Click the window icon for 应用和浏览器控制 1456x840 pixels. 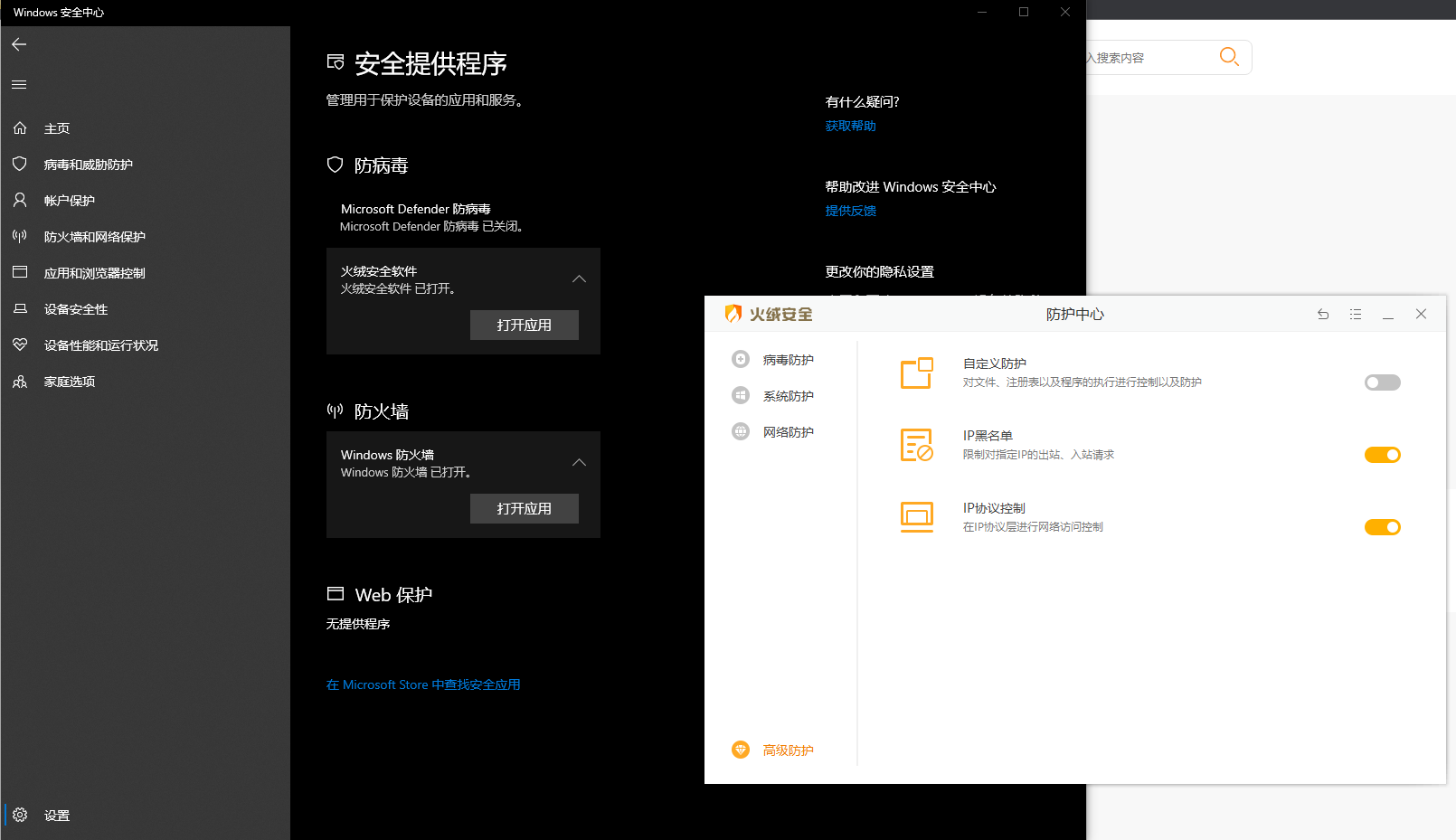pos(20,272)
